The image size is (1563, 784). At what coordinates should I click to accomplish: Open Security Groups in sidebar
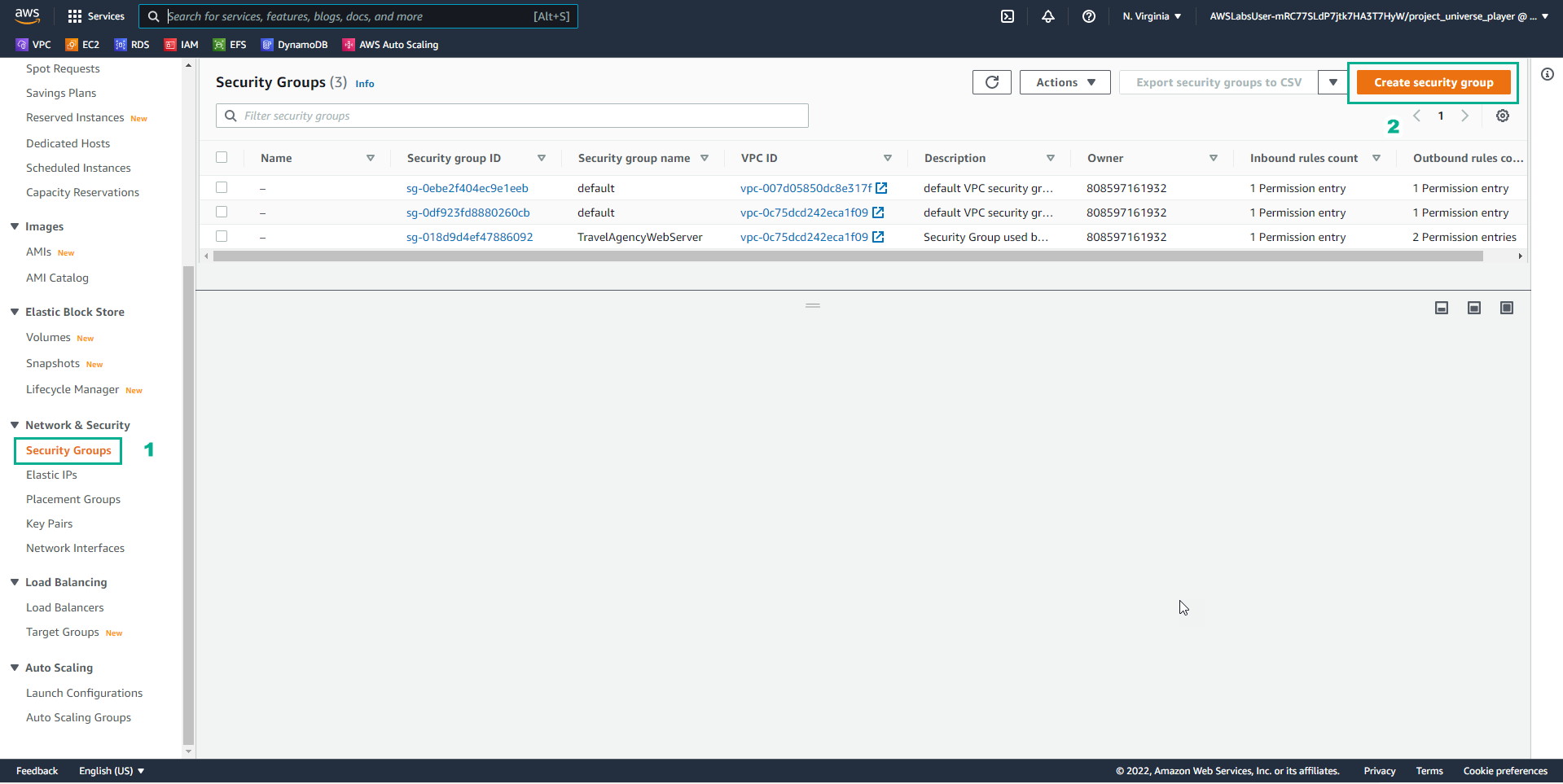point(68,450)
